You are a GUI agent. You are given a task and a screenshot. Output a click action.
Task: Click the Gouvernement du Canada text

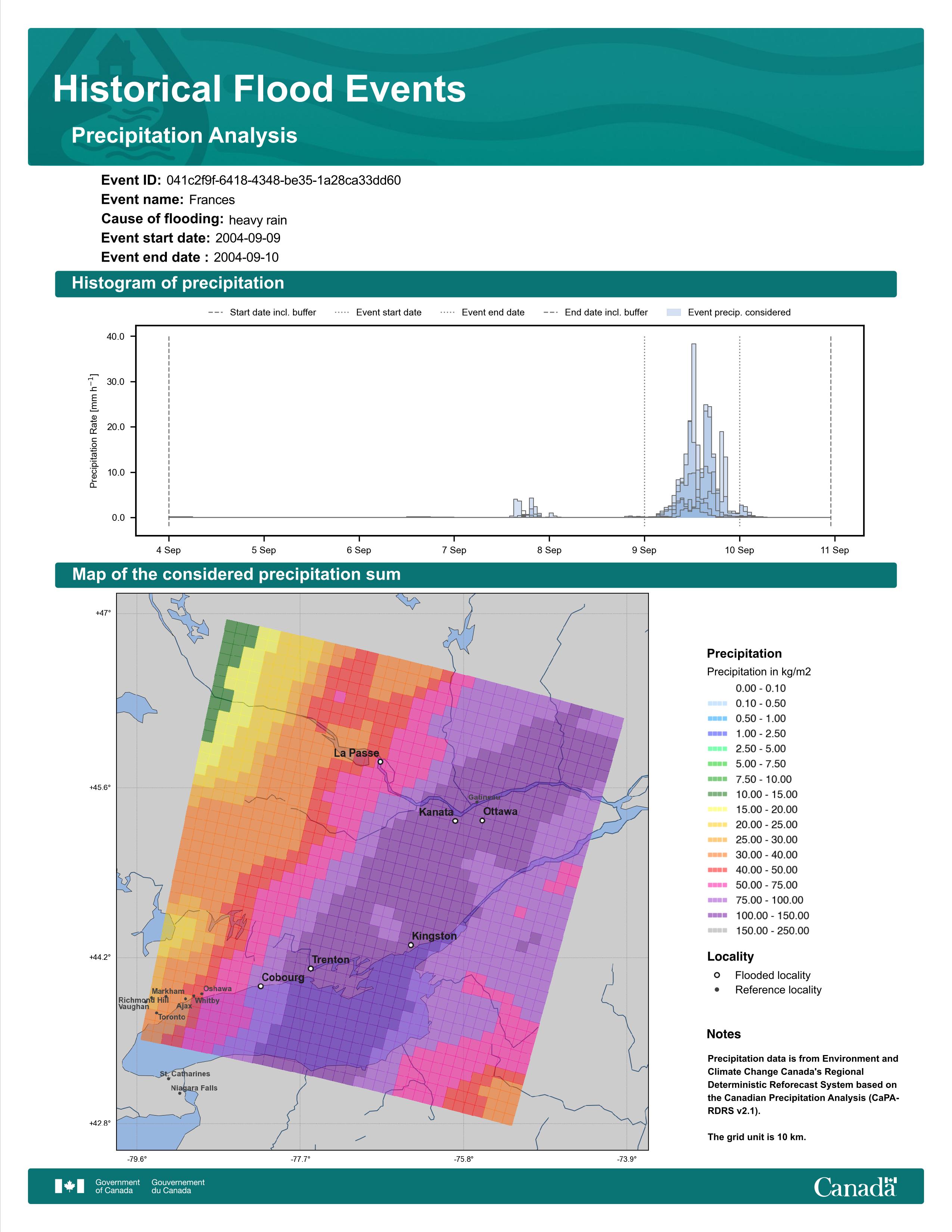[x=178, y=1186]
